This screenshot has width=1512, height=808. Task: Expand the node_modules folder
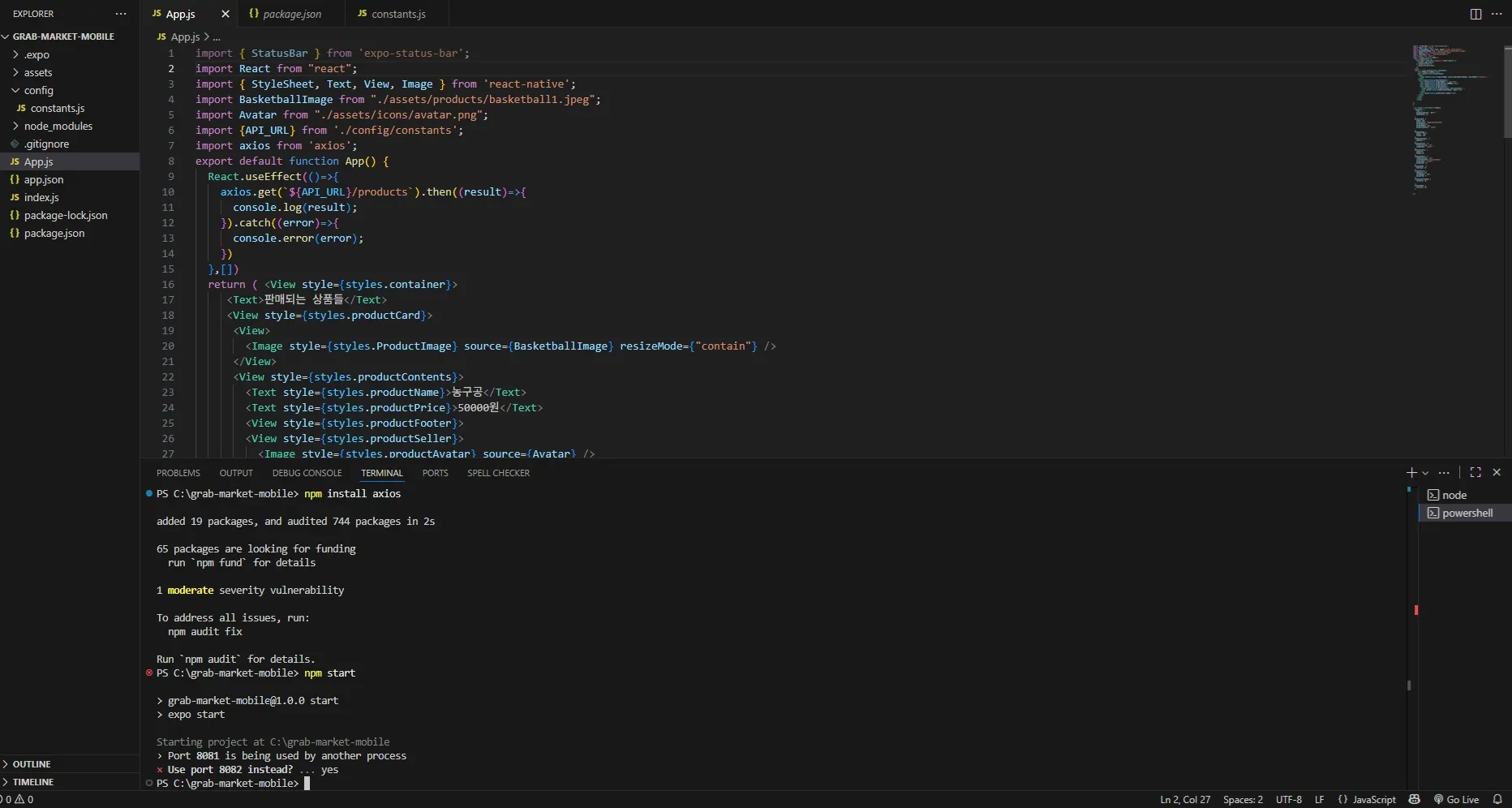pyautogui.click(x=58, y=126)
